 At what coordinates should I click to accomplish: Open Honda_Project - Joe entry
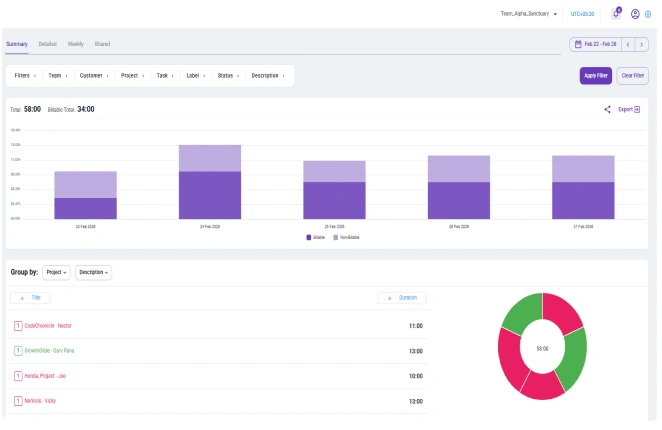pos(45,376)
